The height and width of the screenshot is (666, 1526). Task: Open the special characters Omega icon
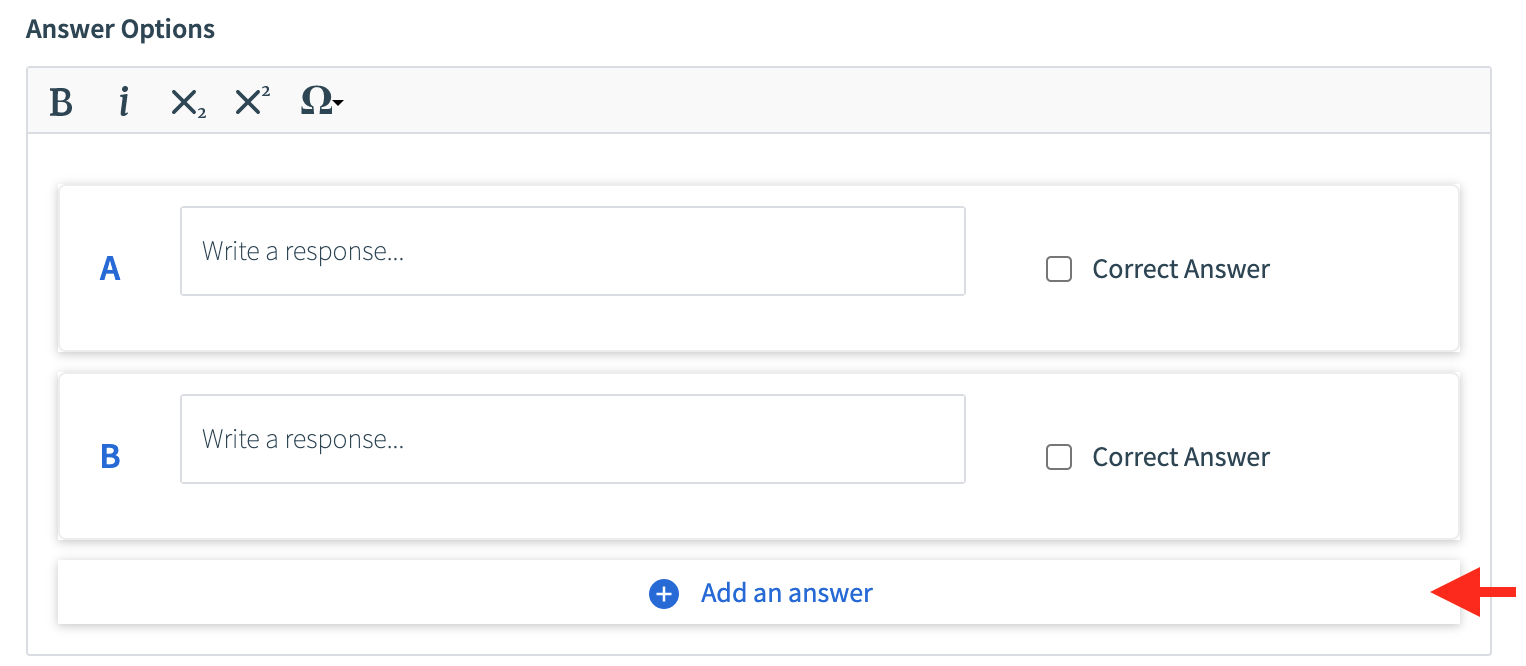[315, 101]
